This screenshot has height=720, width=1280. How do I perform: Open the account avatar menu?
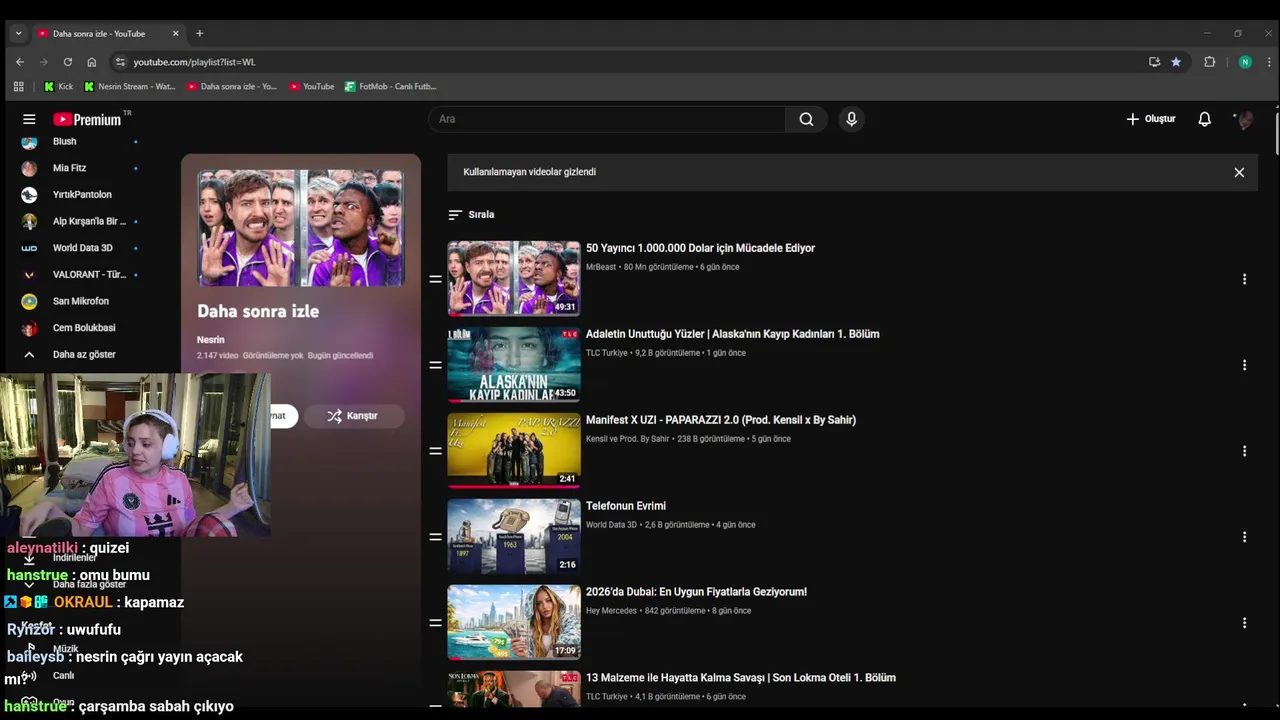(1245, 119)
